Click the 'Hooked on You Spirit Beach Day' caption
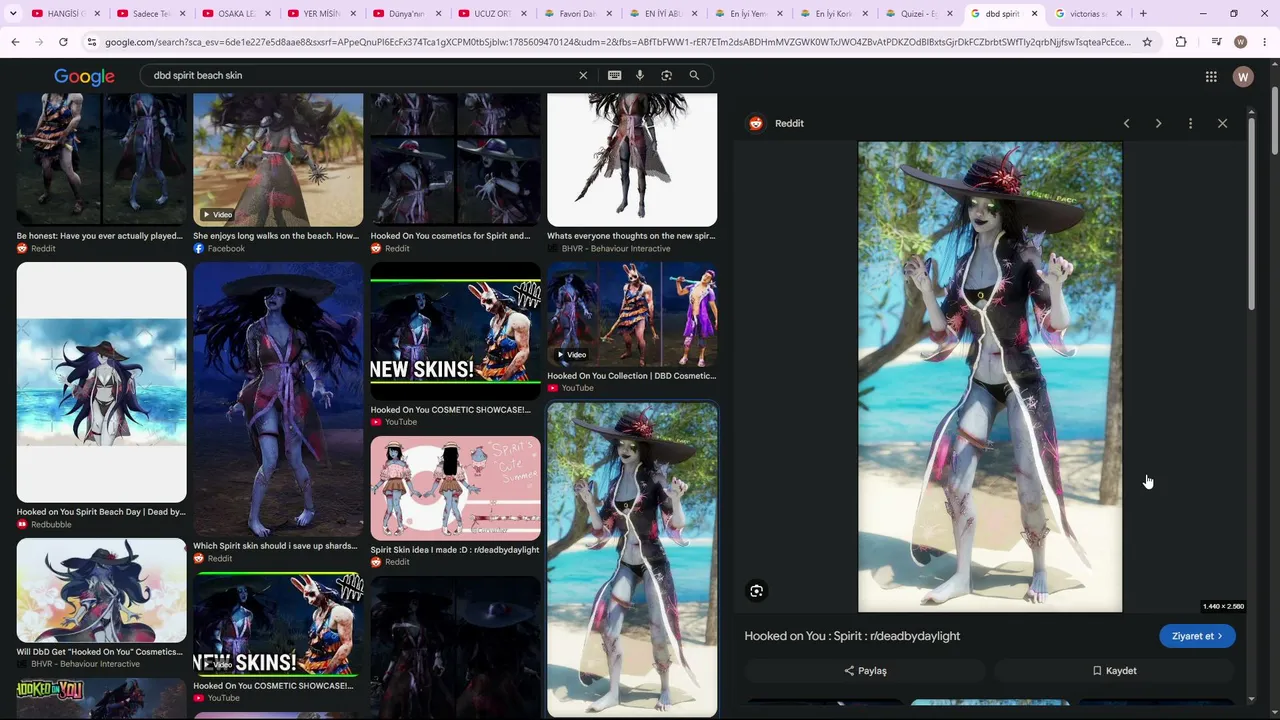This screenshot has width=1280, height=720. coord(101,512)
